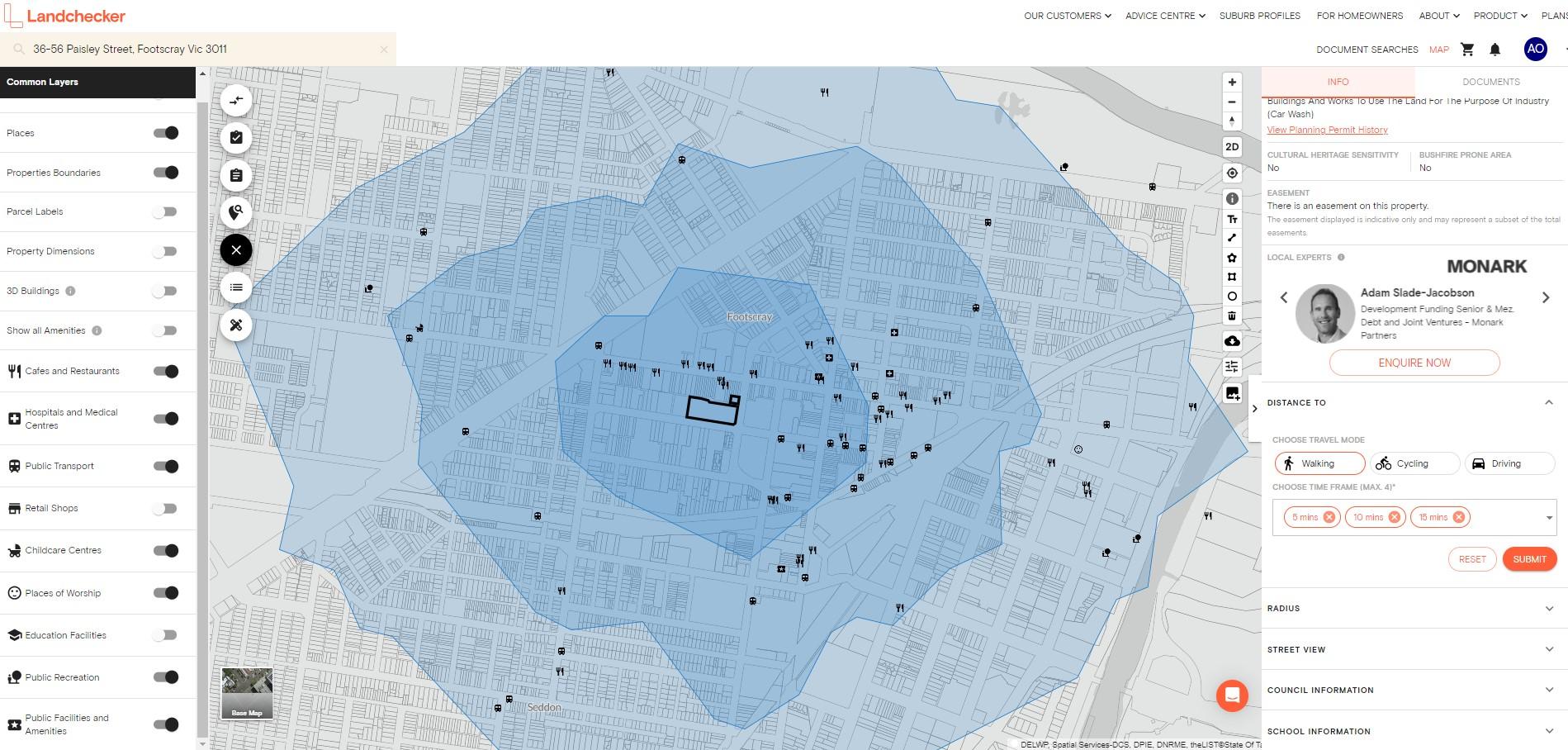
Task: Zoom out the map
Action: 1232,102
